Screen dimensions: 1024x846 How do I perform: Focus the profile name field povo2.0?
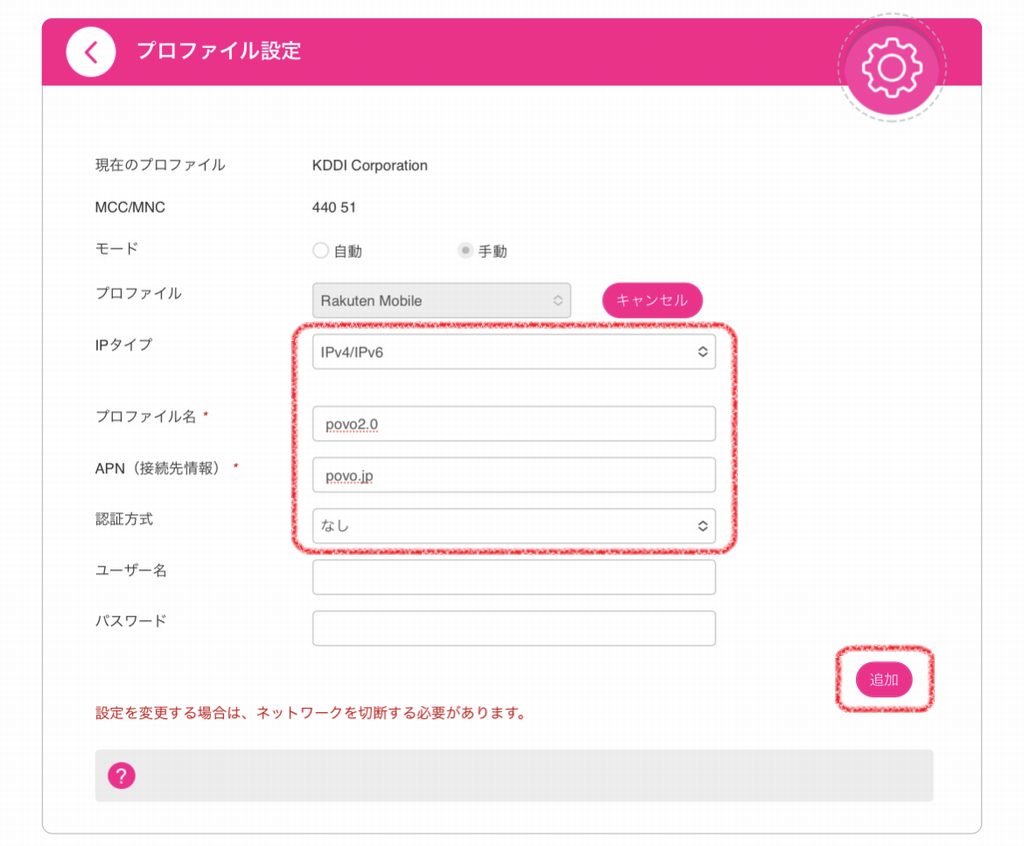point(514,424)
